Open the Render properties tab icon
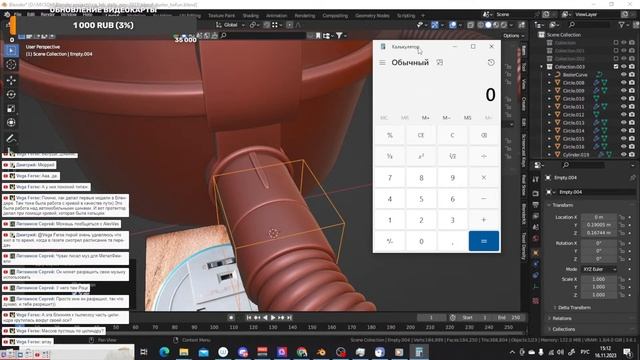The image size is (640, 360). tap(536, 193)
